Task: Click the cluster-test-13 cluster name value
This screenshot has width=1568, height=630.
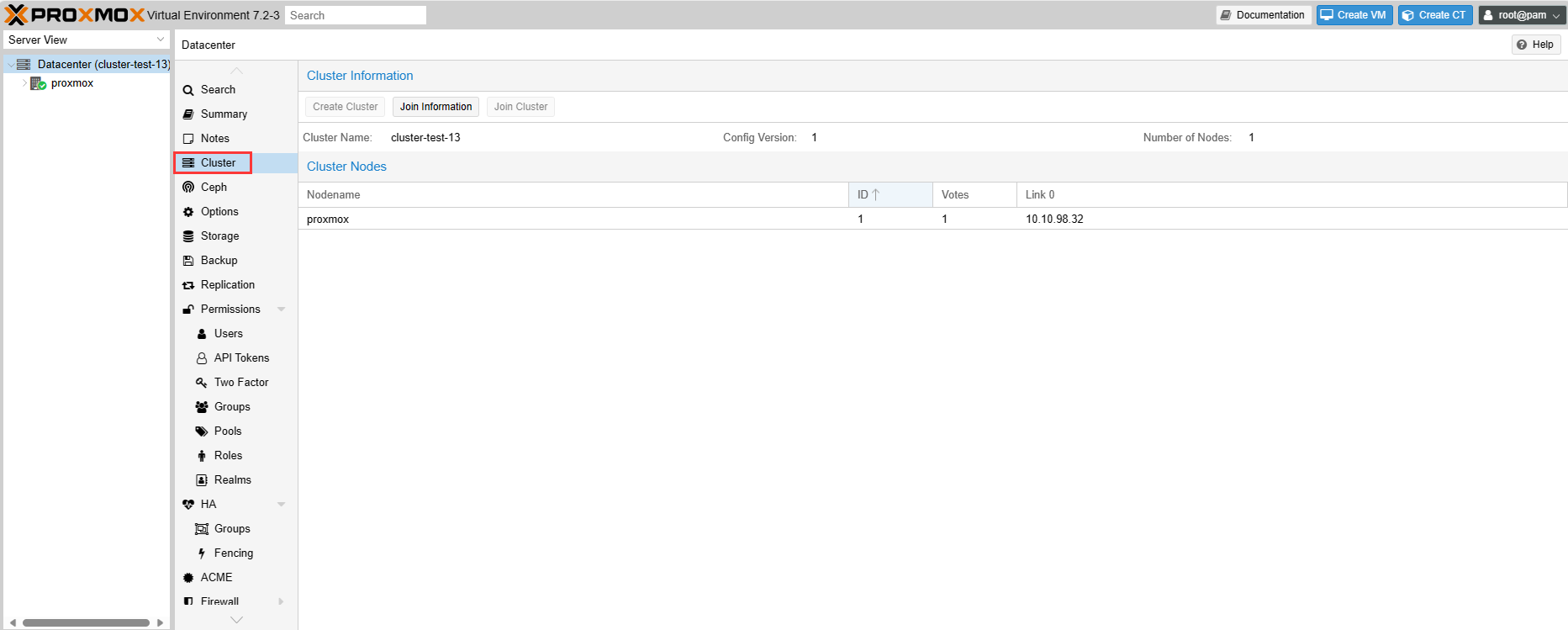Action: [x=425, y=137]
